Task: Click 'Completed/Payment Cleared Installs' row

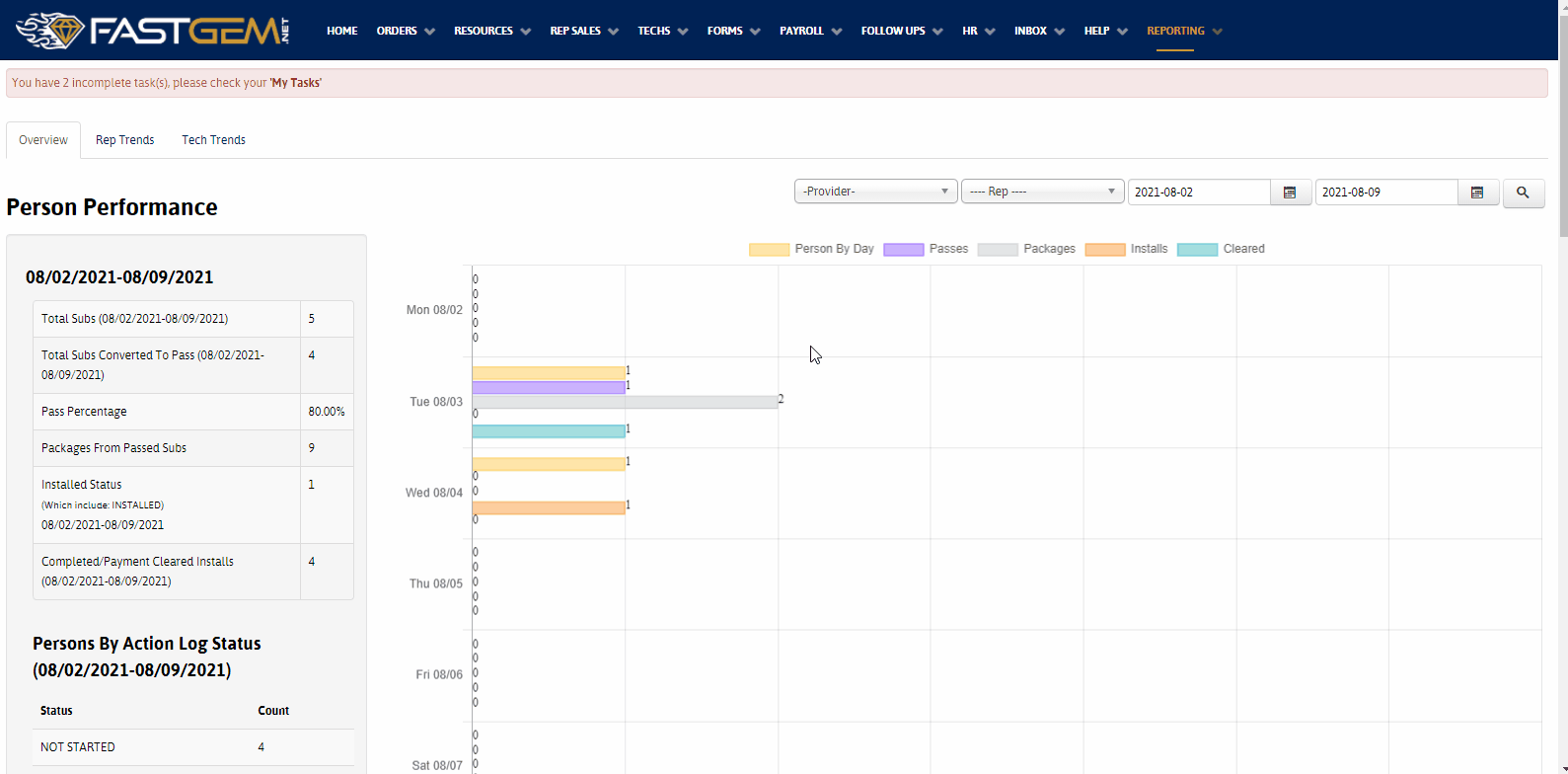Action: click(x=193, y=572)
